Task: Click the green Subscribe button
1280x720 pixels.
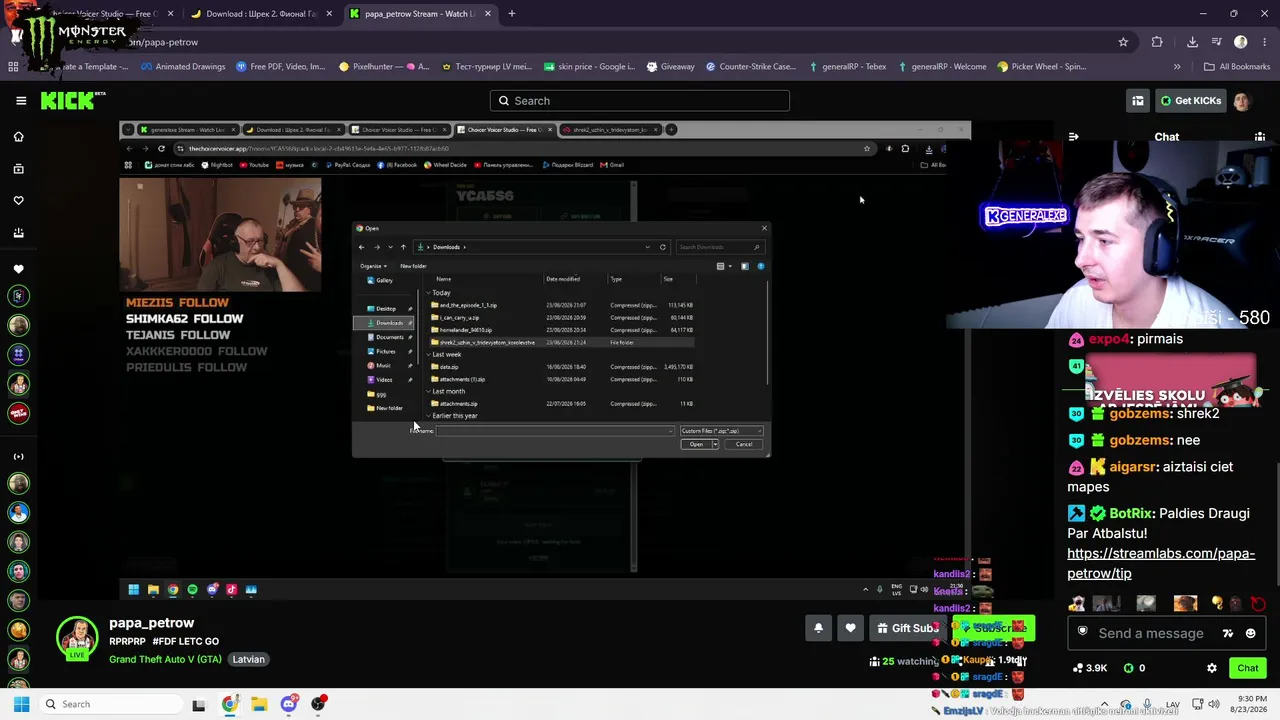Action: pos(993,628)
